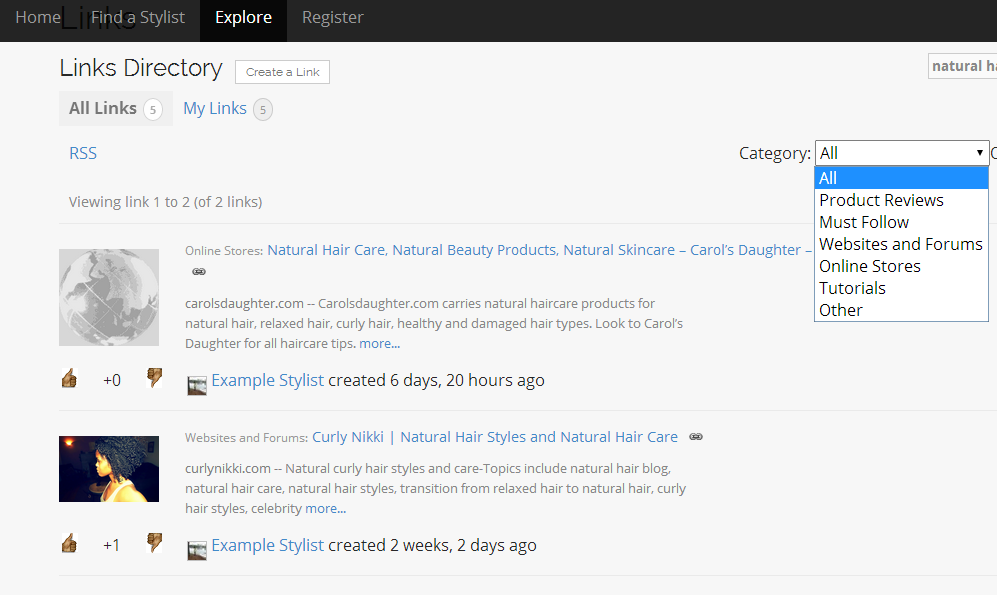Select Online Stores category option
The height and width of the screenshot is (595, 997).
pyautogui.click(x=869, y=266)
